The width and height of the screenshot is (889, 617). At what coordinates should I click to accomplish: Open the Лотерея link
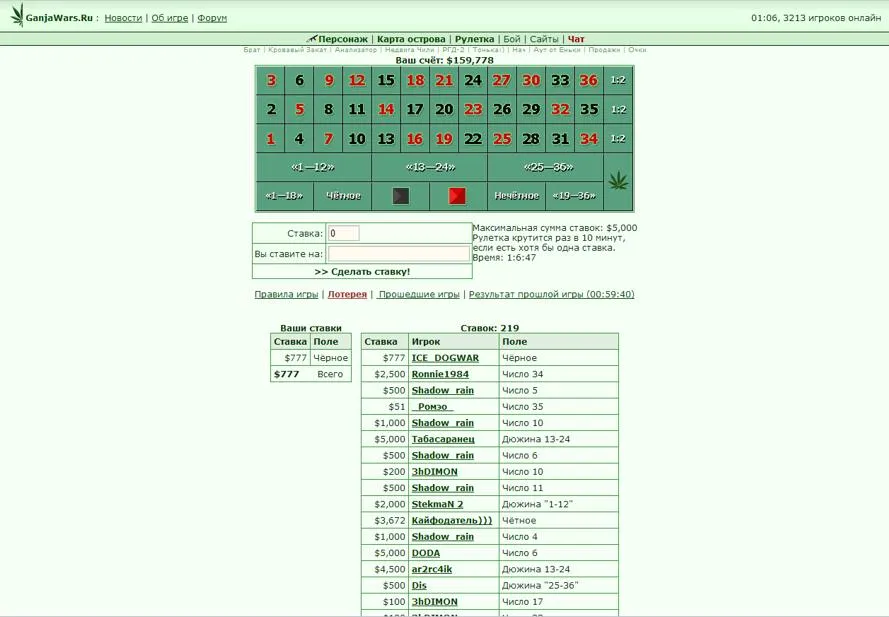coord(347,295)
